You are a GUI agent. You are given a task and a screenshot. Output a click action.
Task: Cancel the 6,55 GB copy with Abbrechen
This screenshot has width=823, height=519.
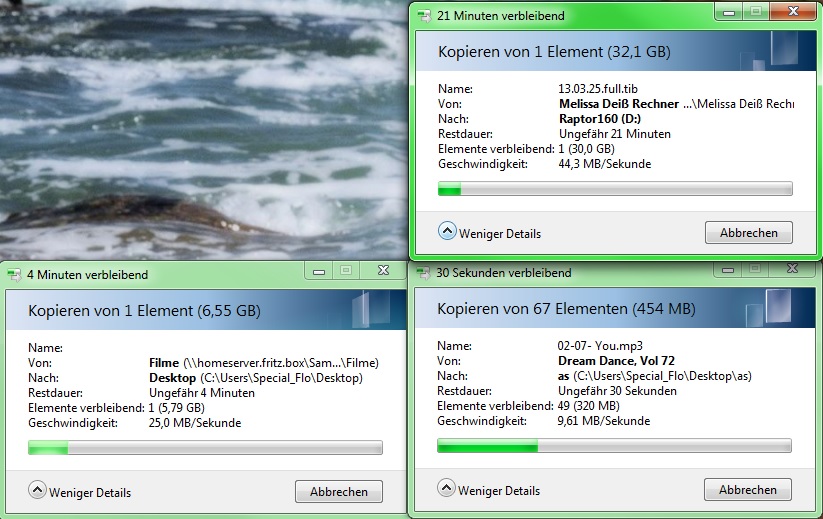pos(339,492)
